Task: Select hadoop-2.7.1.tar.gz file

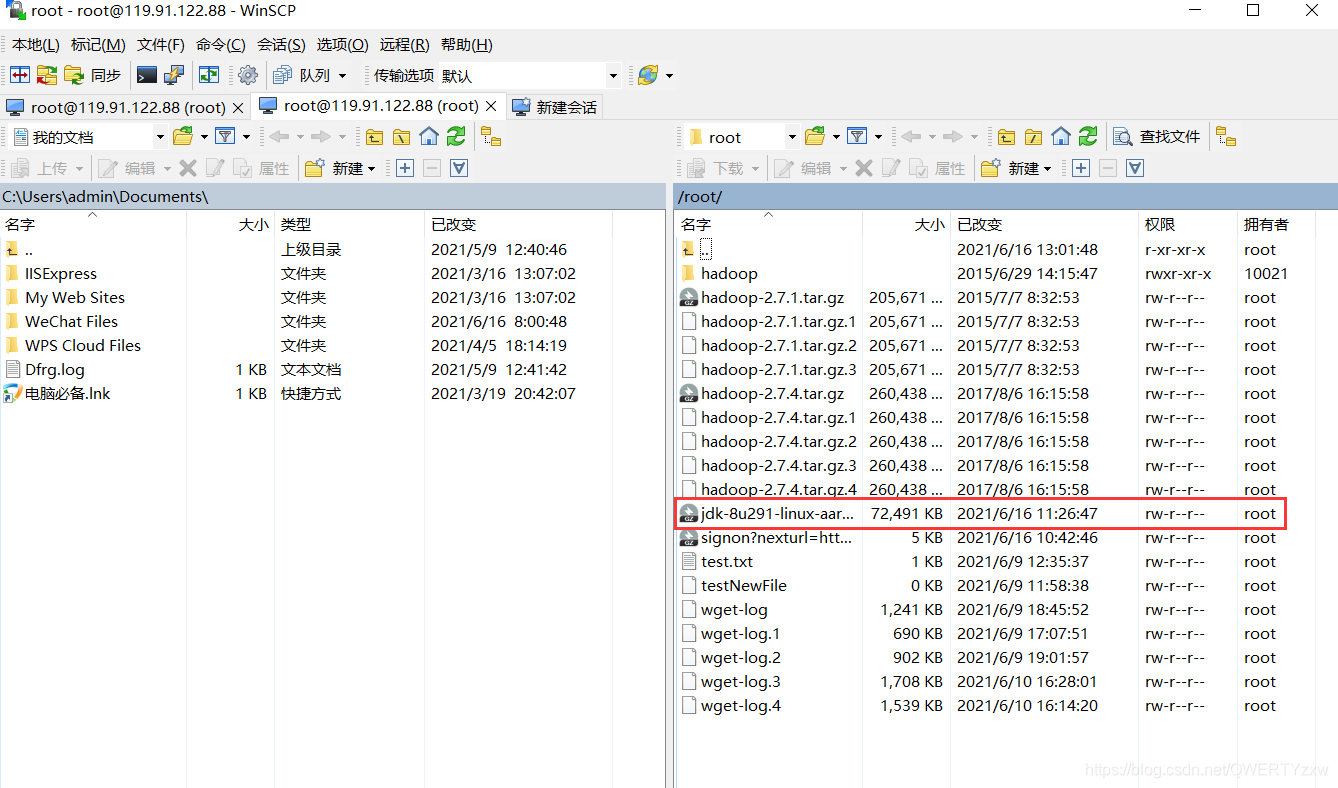Action: (x=772, y=298)
